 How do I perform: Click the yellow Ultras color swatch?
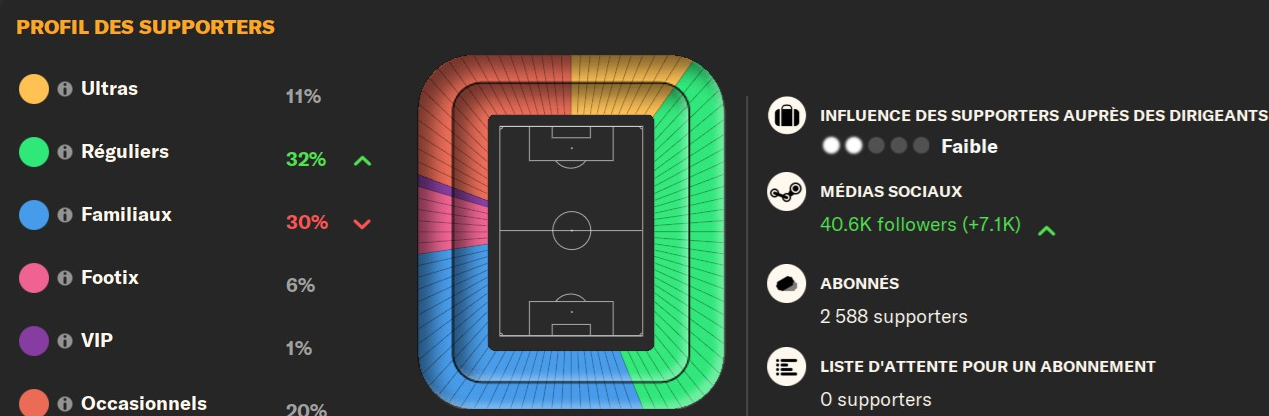coord(34,89)
